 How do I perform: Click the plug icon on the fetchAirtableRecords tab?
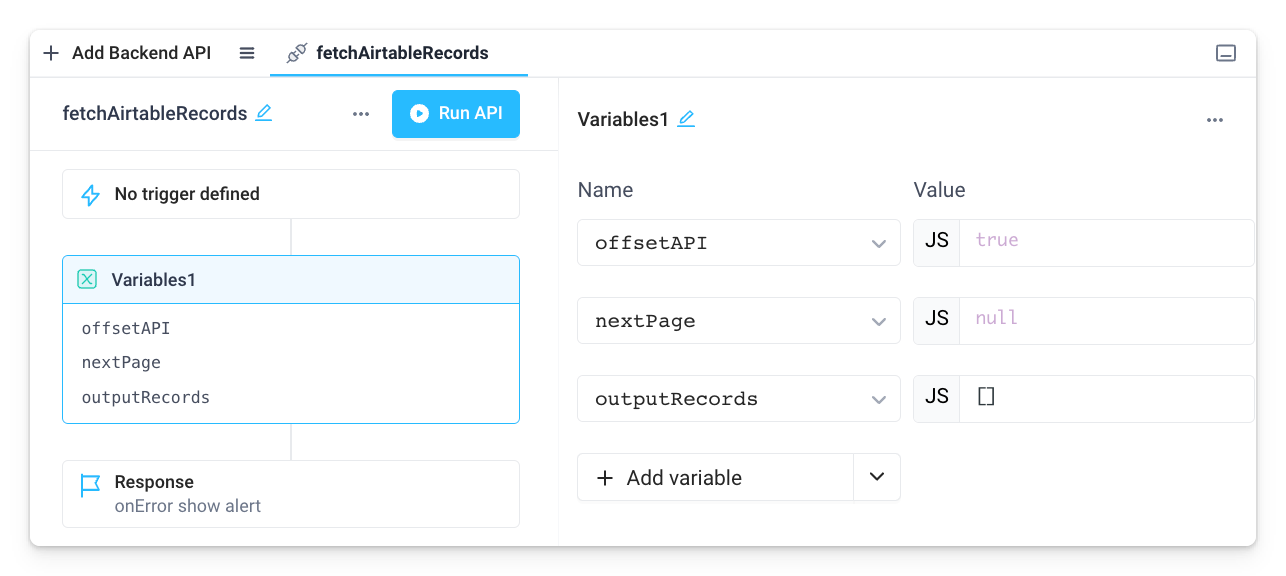pyautogui.click(x=295, y=53)
